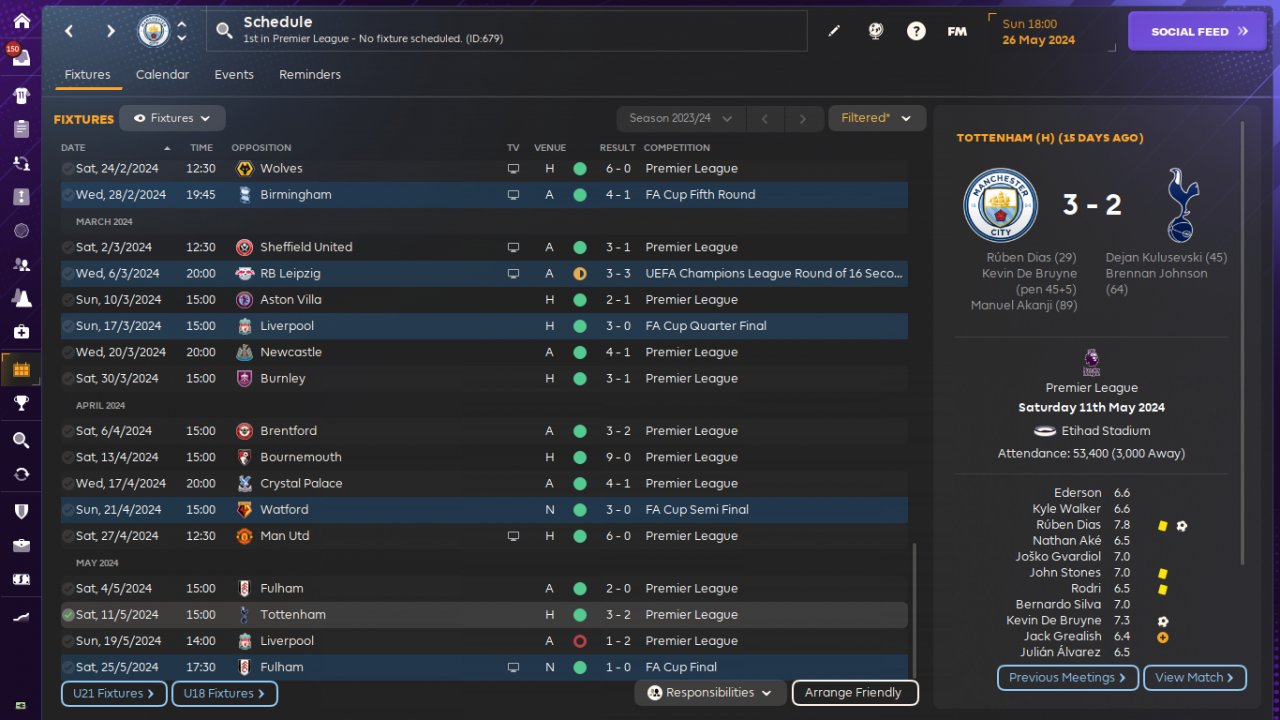Click the View Match button
Viewport: 1280px width, 720px height.
point(1194,678)
